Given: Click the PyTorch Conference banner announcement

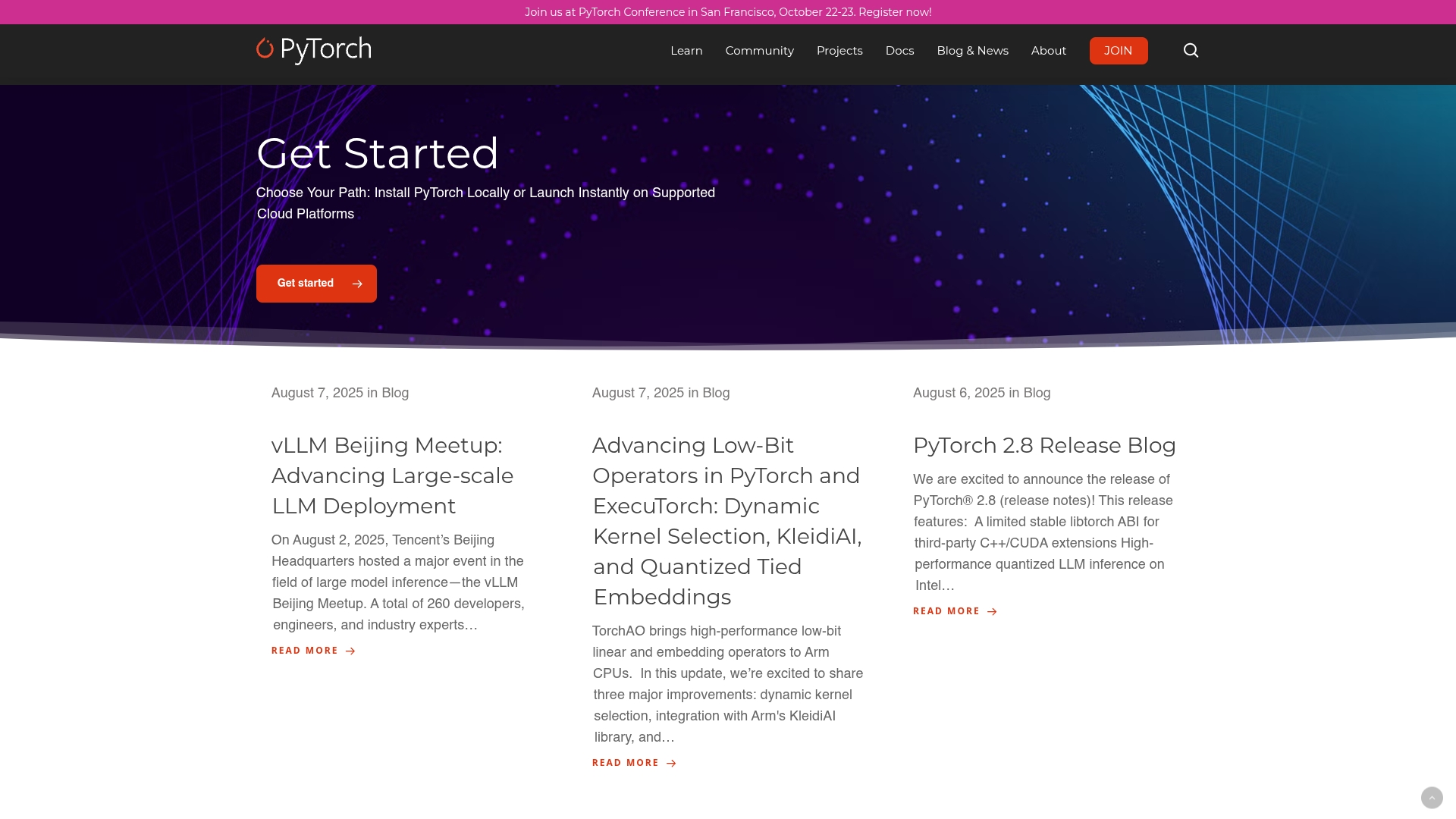Looking at the screenshot, I should [728, 12].
